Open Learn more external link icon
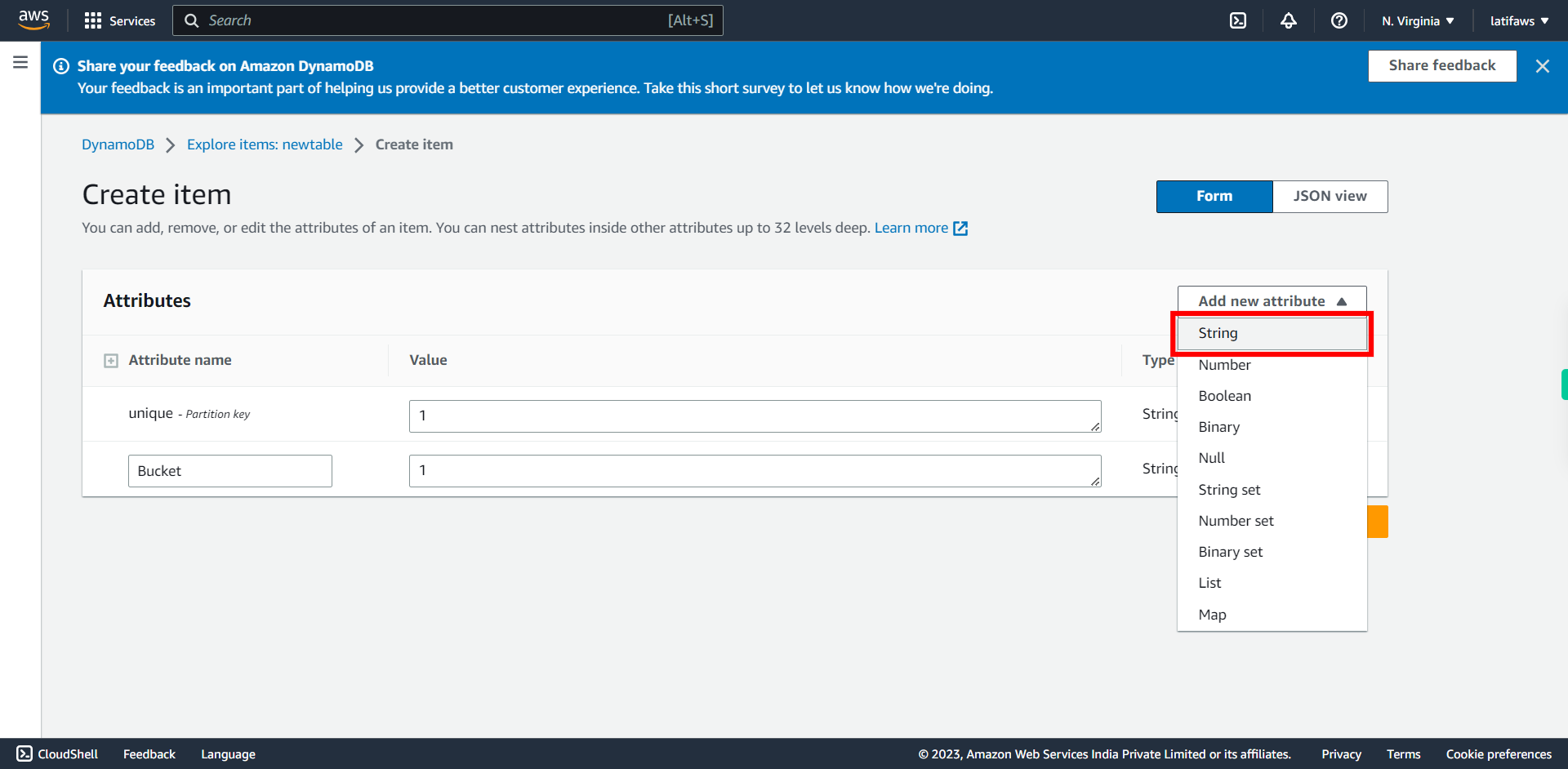Screen dimensions: 1568x769 click(960, 229)
